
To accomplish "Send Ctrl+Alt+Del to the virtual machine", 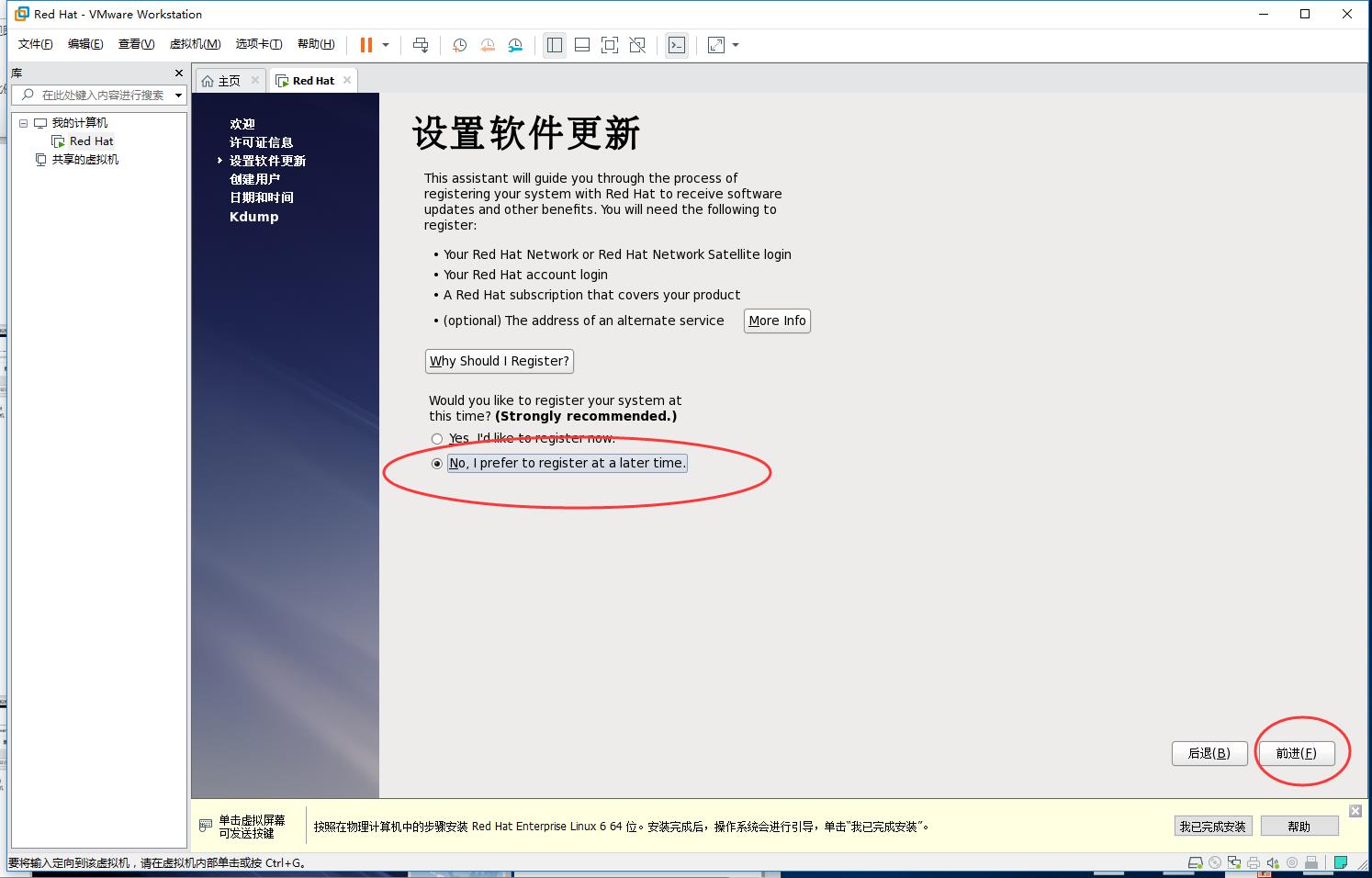I will pyautogui.click(x=421, y=45).
